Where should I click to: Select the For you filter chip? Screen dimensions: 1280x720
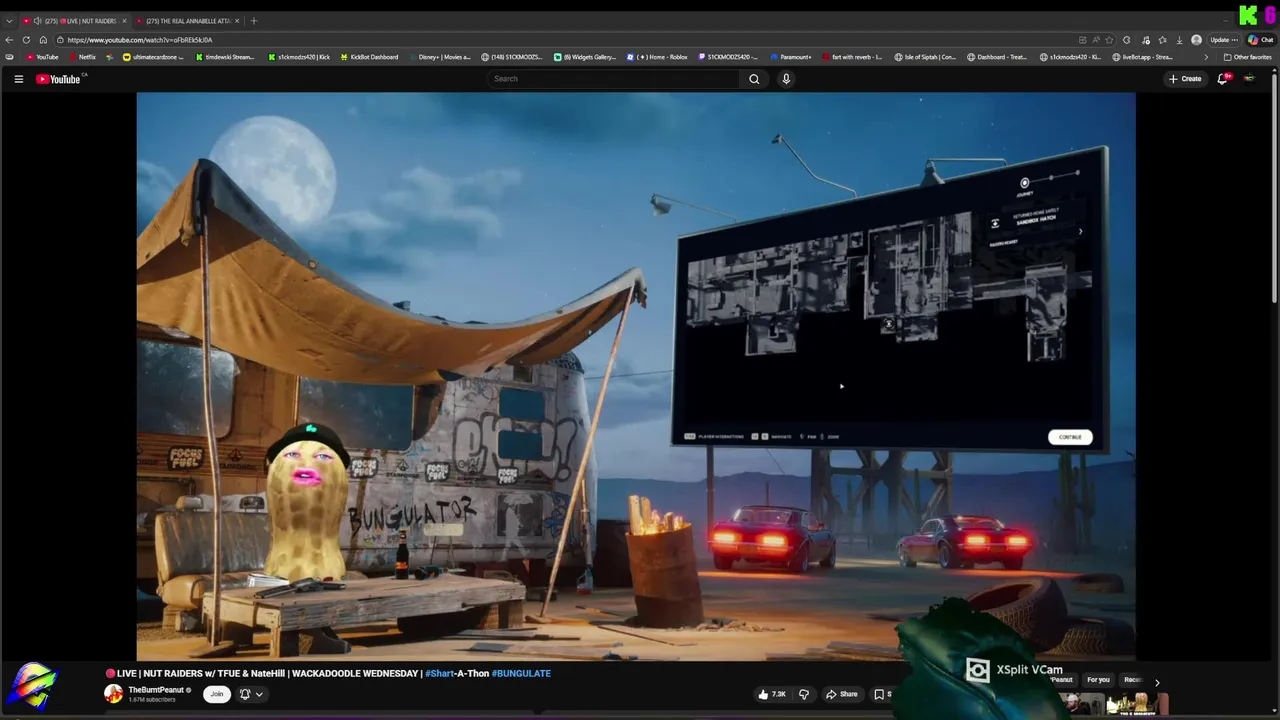(1098, 680)
